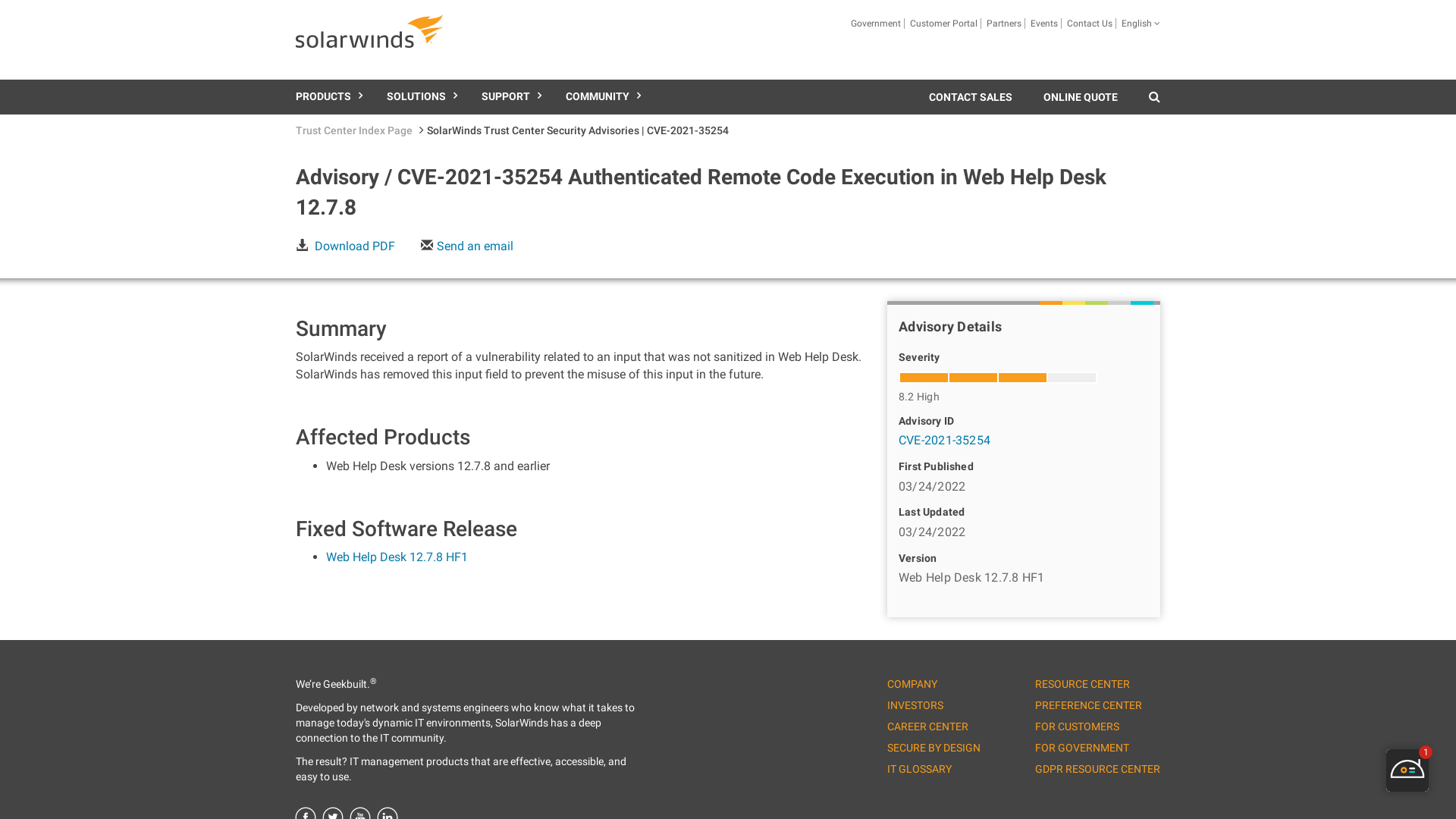Open the FOR GOVERNMENT footer link
Image resolution: width=1456 pixels, height=819 pixels.
pyautogui.click(x=1082, y=748)
